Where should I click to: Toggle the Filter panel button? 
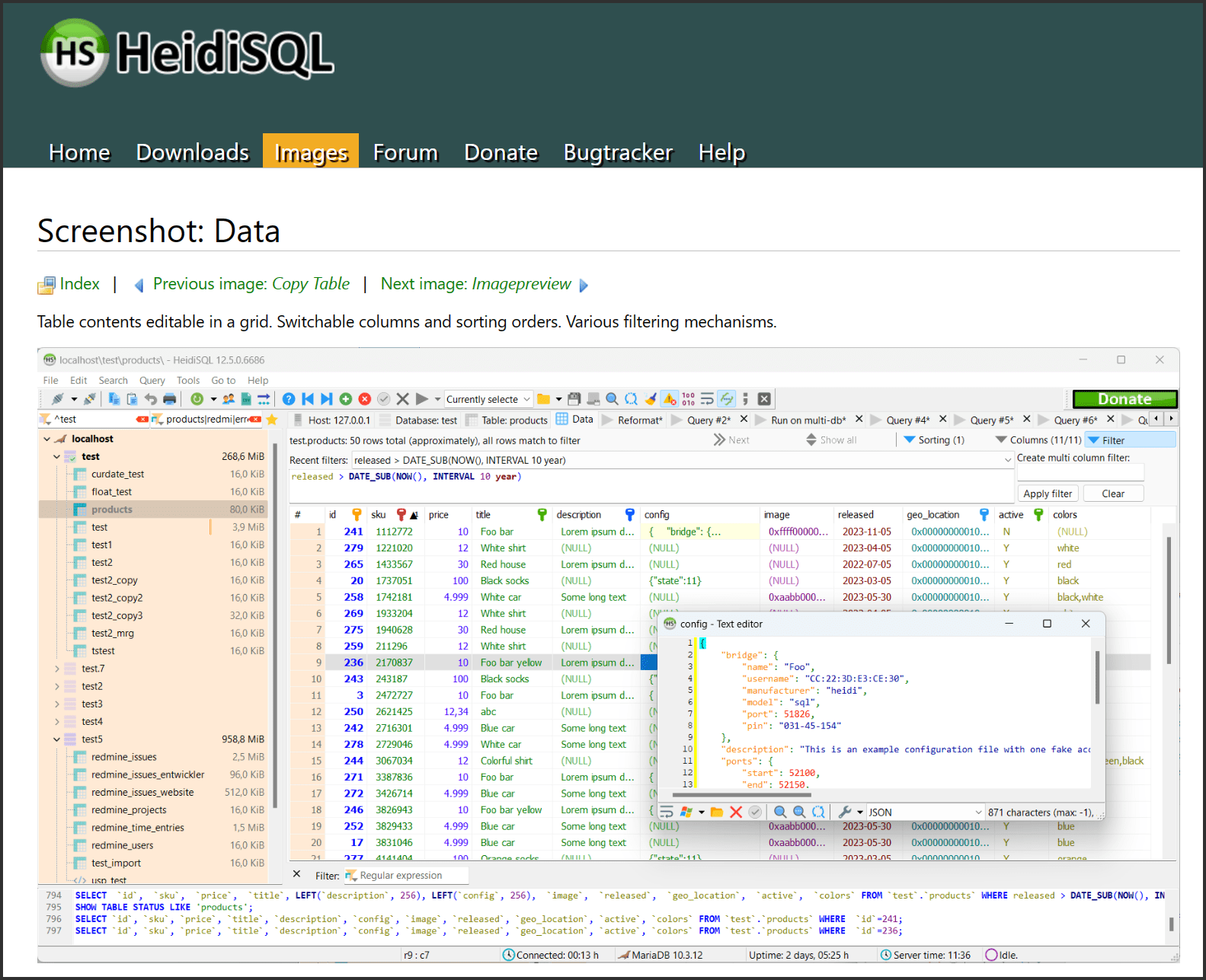(x=1131, y=440)
